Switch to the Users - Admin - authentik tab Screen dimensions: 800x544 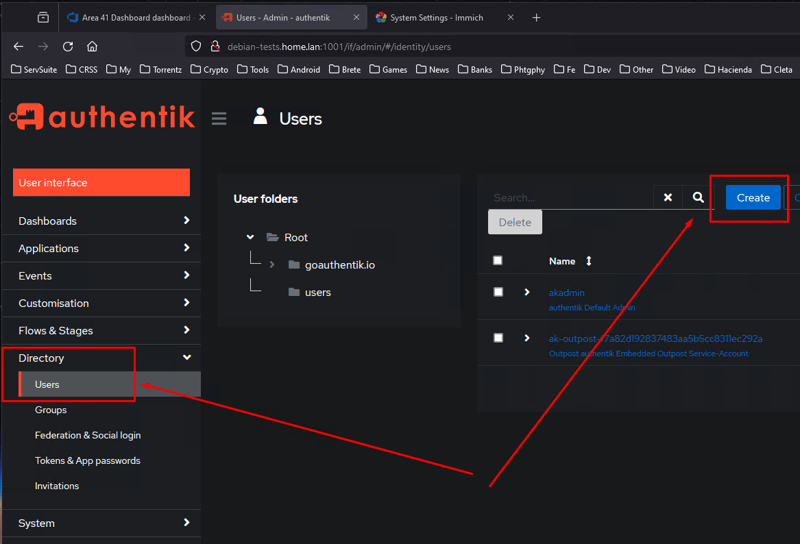click(x=291, y=18)
